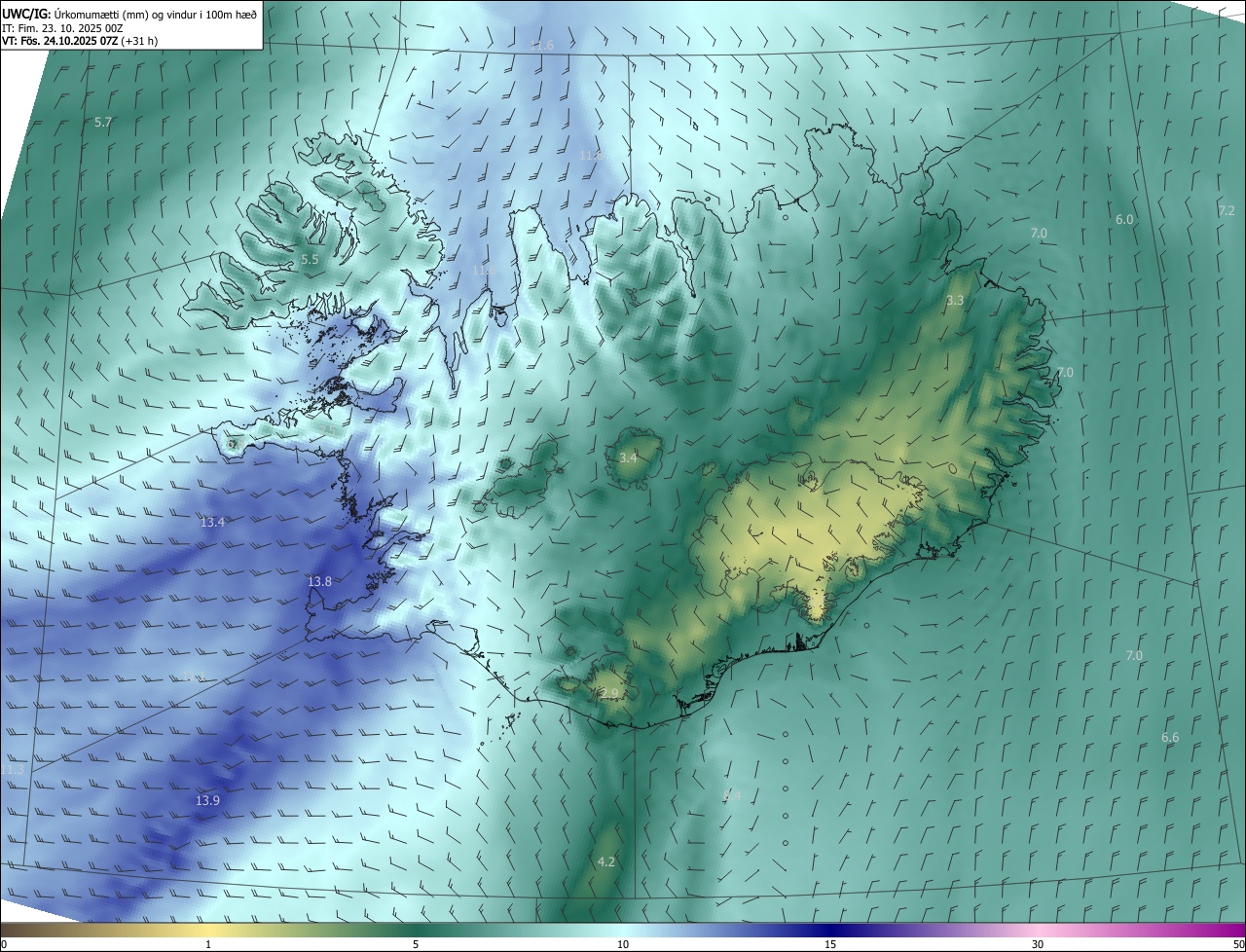Click the 3.3 value in east Iceland
The width and height of the screenshot is (1246, 952).
tap(955, 301)
